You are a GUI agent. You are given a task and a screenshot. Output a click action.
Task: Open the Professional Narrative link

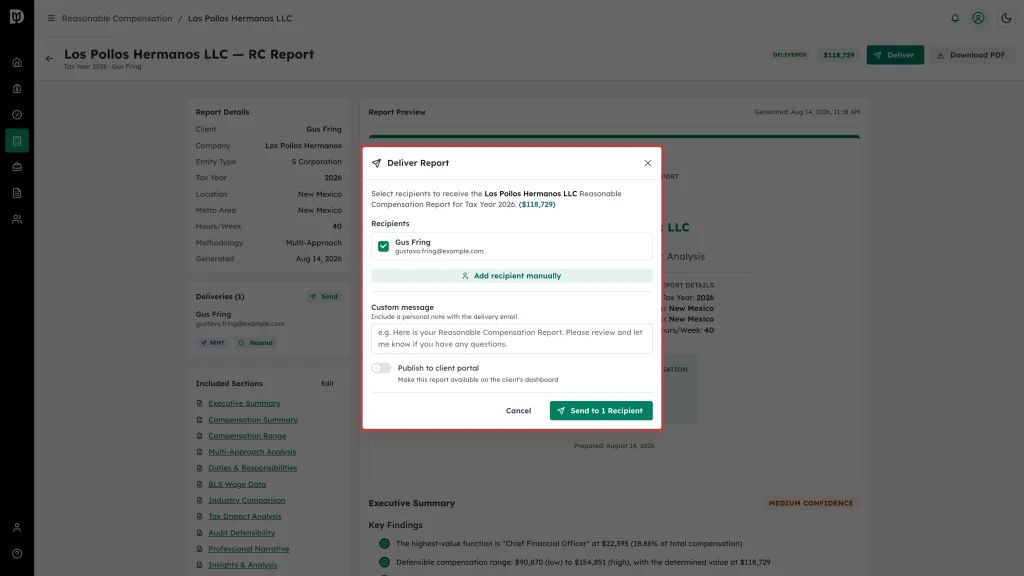[x=249, y=549]
